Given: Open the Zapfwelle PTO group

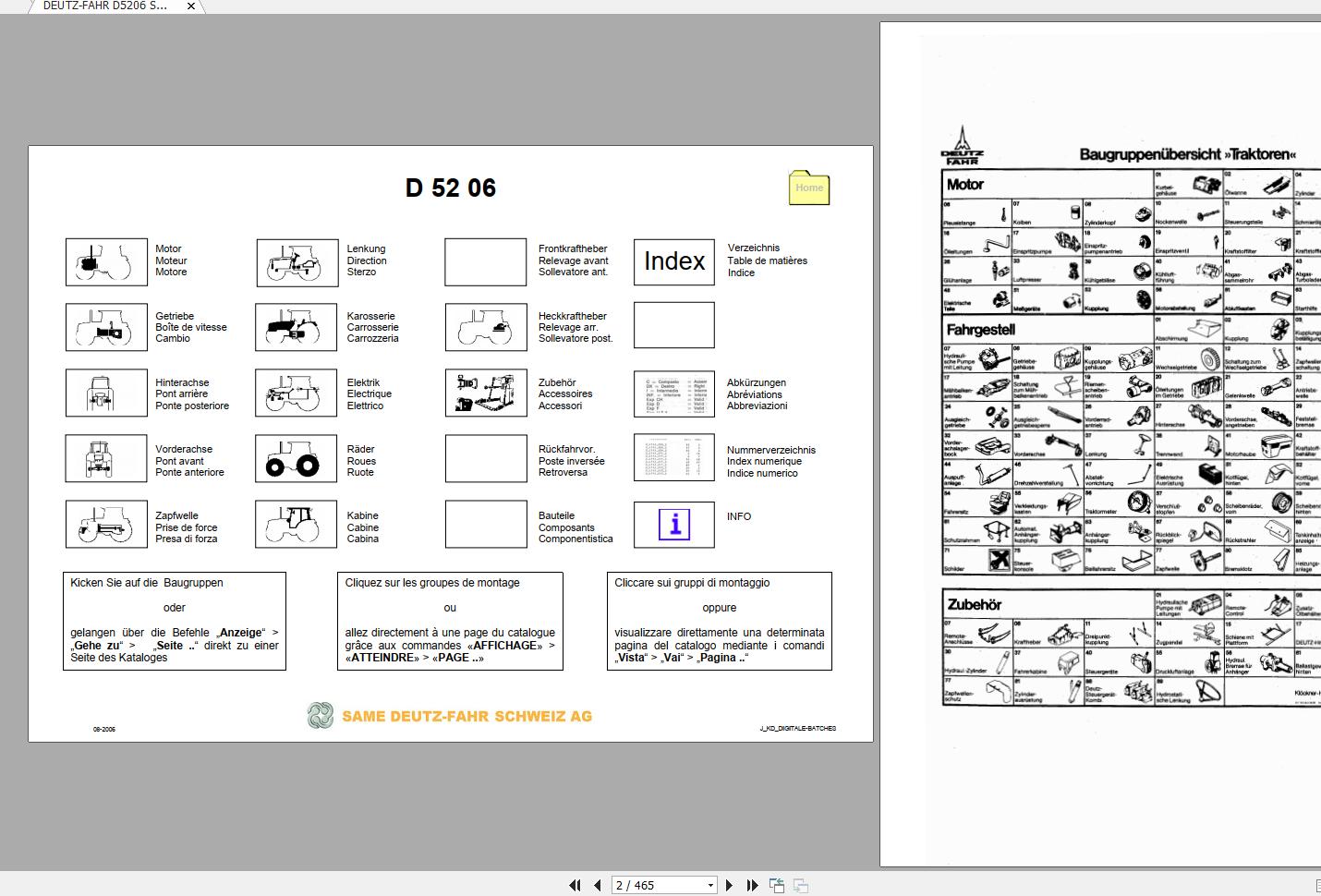Looking at the screenshot, I should point(106,524).
